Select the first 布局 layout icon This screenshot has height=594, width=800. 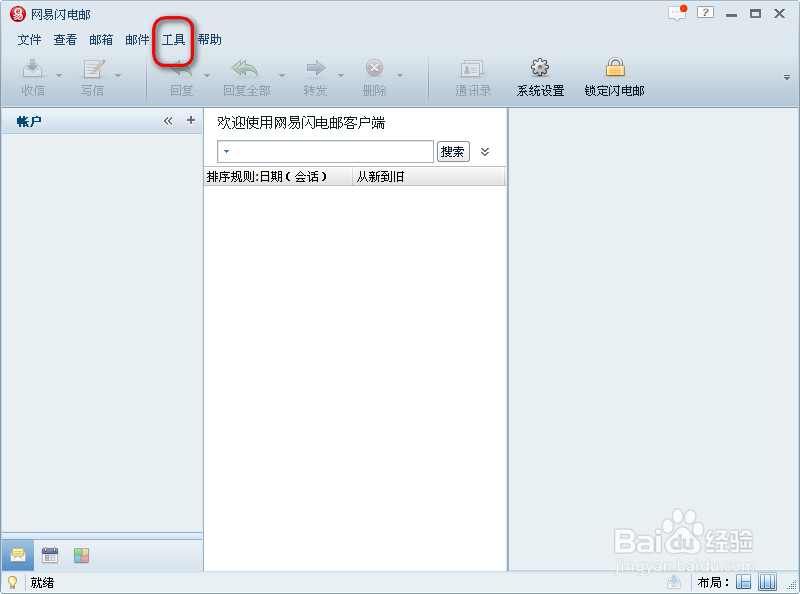pyautogui.click(x=743, y=582)
